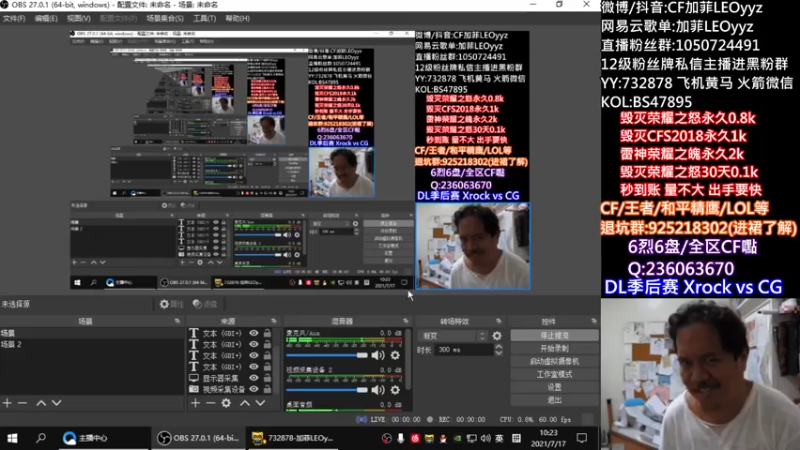The height and width of the screenshot is (450, 800).
Task: Click the 开始录制 button
Action: pyautogui.click(x=554, y=348)
